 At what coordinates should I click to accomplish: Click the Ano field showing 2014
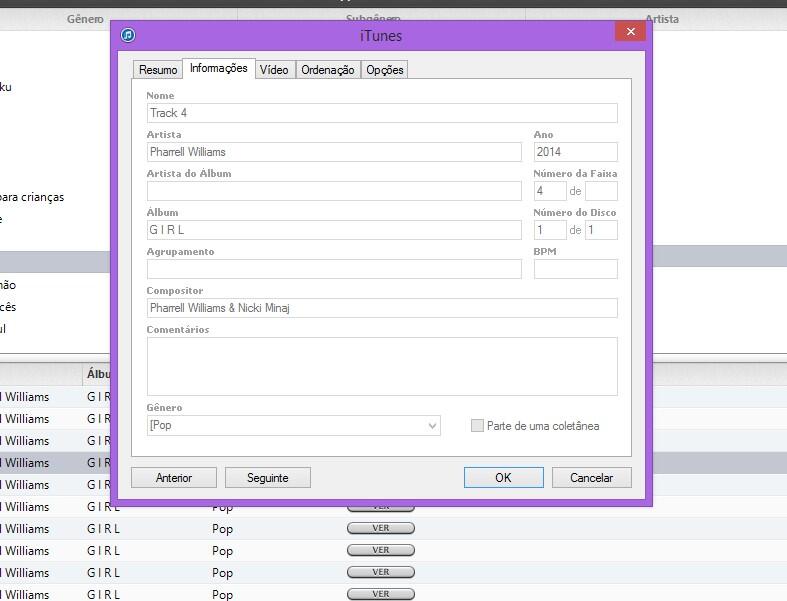pos(576,152)
